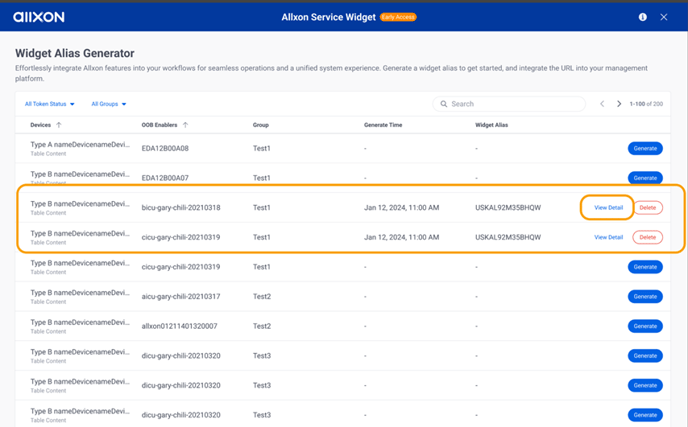Click Test2 group in aicu-gary-chili-20210317 row

262,297
